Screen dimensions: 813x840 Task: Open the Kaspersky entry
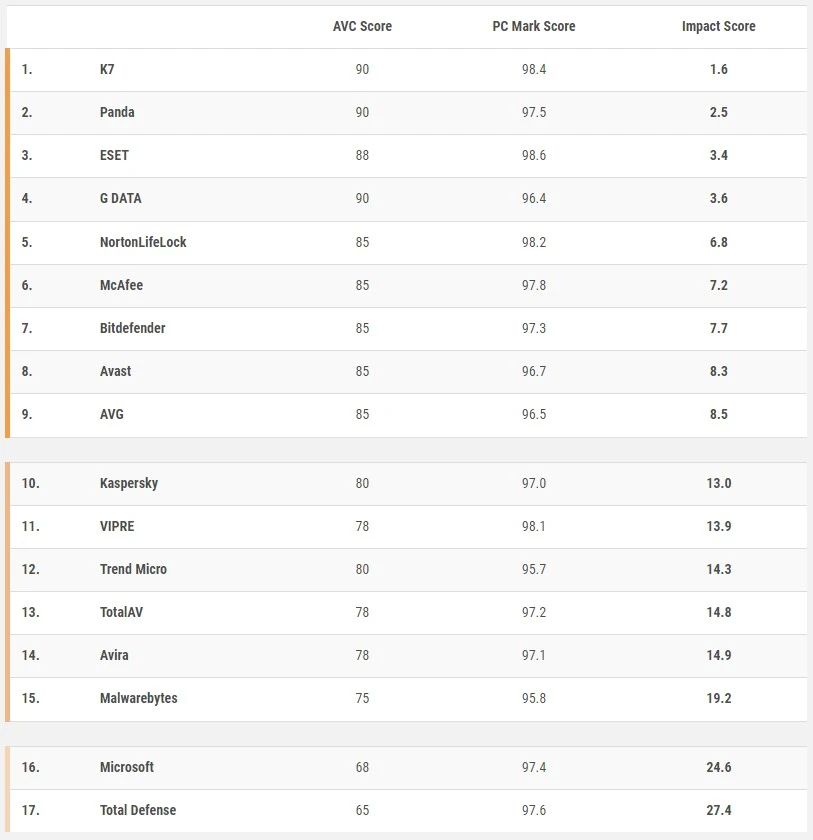[129, 483]
